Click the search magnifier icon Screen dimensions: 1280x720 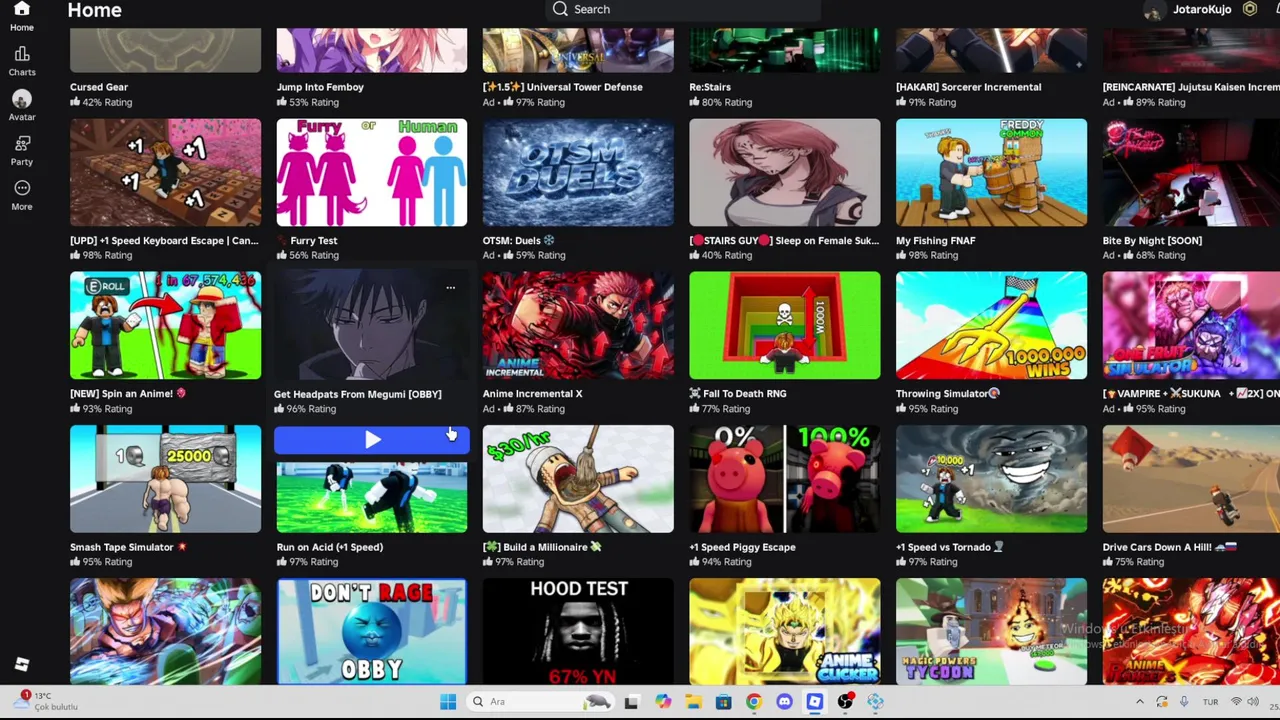pos(560,9)
